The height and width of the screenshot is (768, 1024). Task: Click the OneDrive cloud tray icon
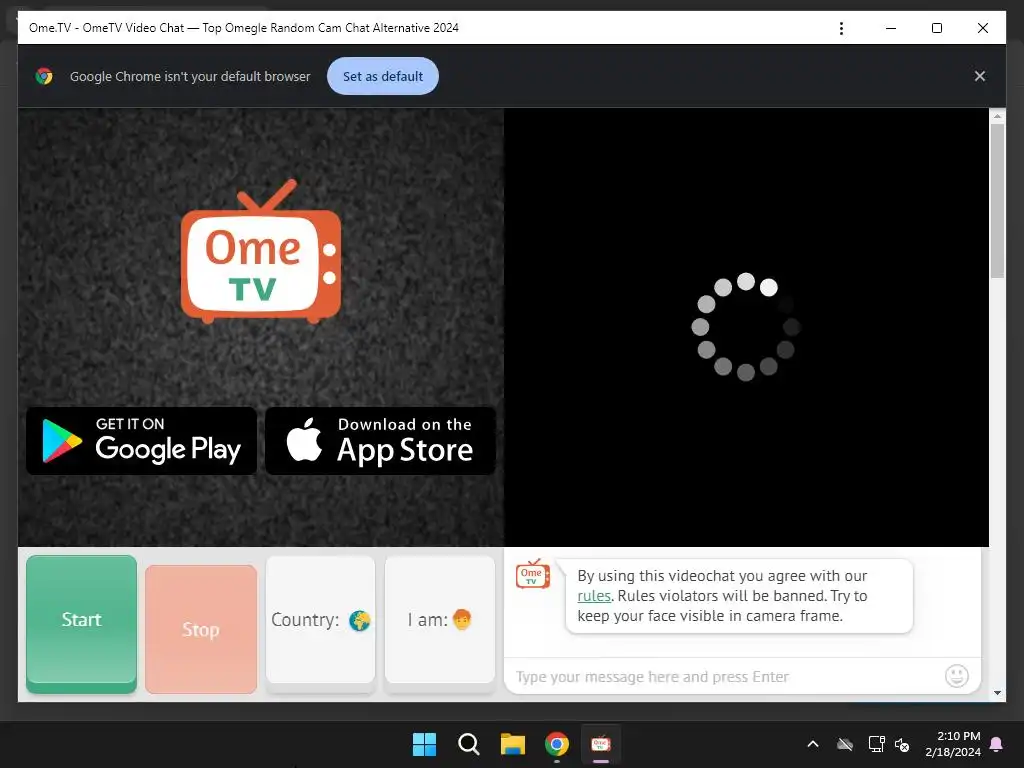tap(845, 744)
